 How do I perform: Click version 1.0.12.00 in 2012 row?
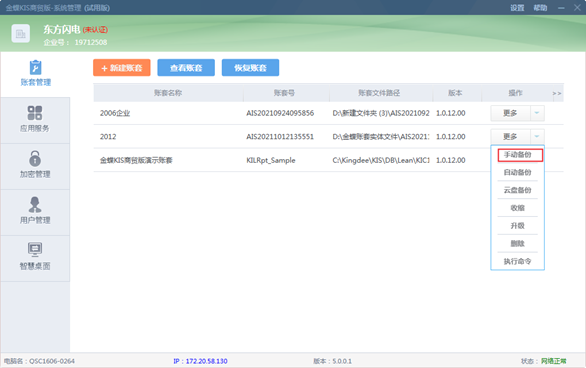451,137
